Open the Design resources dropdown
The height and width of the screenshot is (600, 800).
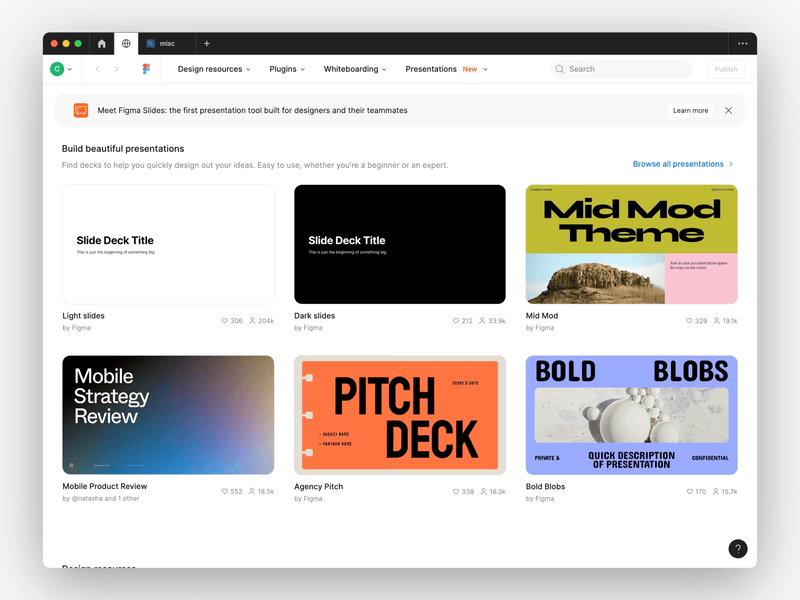coord(214,69)
